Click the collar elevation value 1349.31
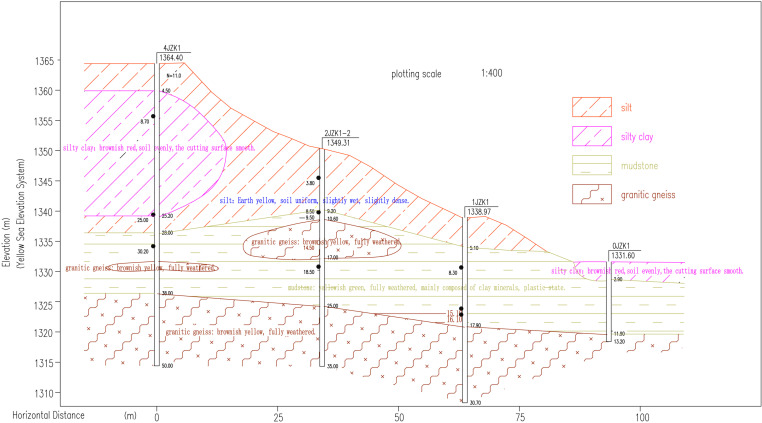Viewport: 762px width, 423px height. point(338,143)
